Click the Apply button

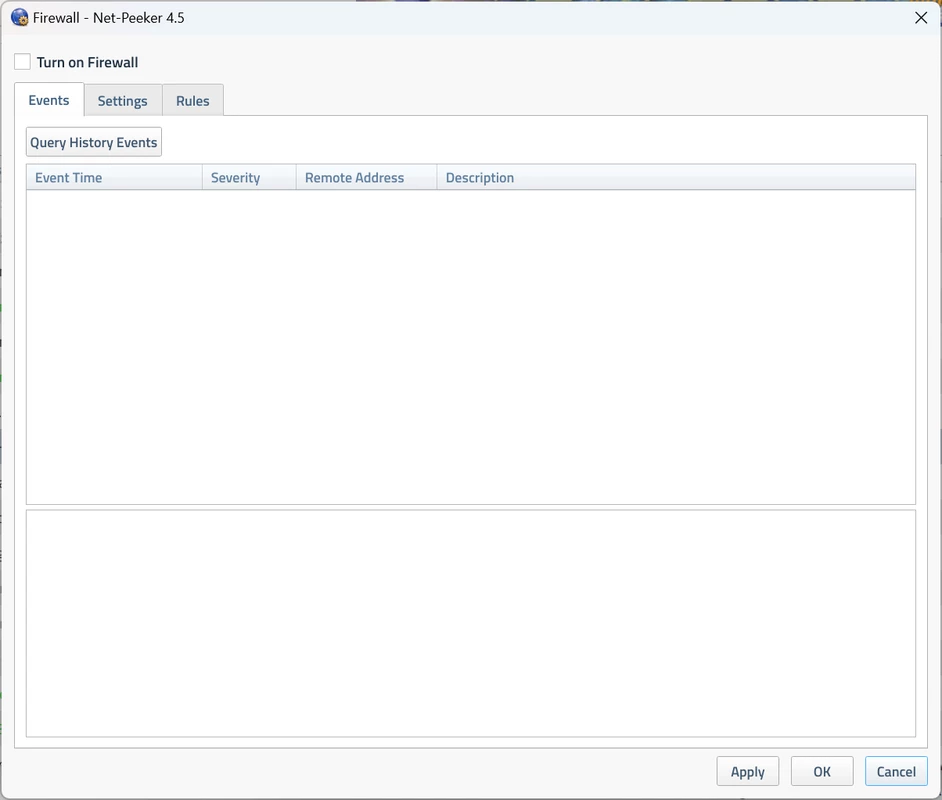pyautogui.click(x=747, y=771)
